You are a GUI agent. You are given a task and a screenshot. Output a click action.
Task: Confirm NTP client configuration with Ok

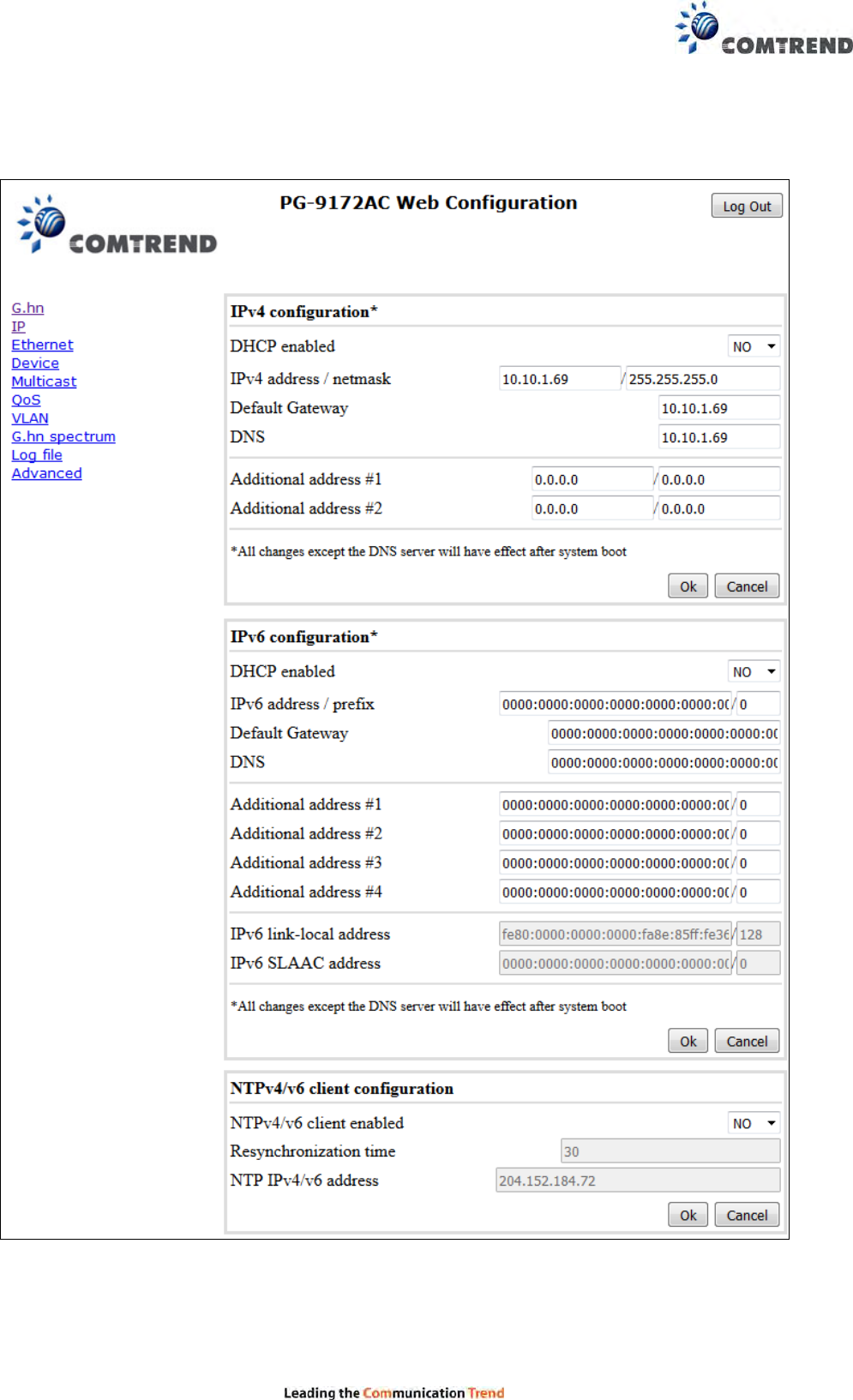(x=688, y=1215)
